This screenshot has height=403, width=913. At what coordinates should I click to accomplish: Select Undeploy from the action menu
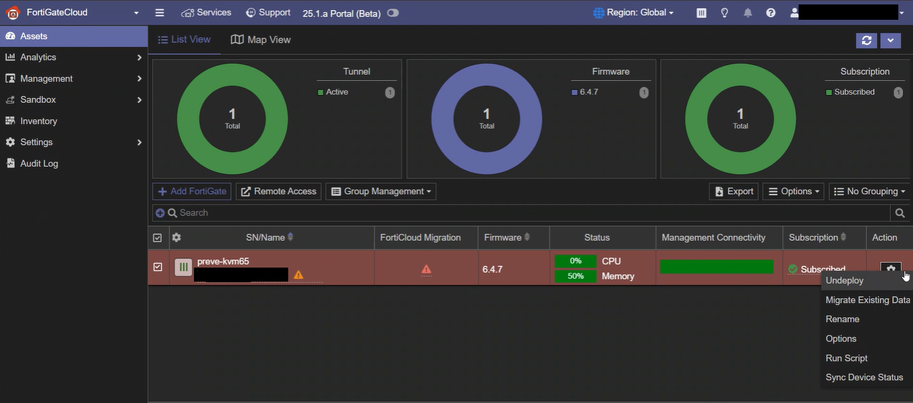coord(867,281)
